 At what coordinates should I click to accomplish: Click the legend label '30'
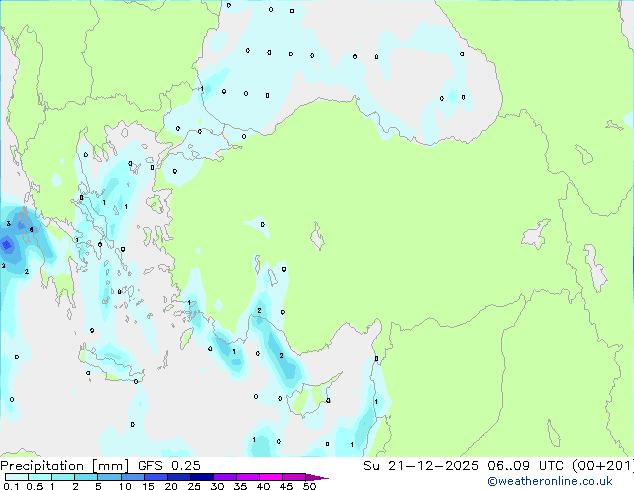coord(217,486)
